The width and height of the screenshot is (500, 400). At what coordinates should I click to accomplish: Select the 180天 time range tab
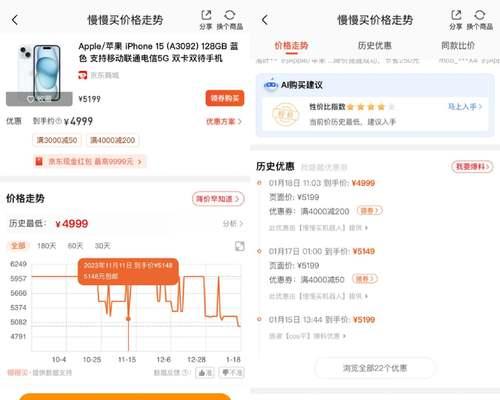coord(46,246)
